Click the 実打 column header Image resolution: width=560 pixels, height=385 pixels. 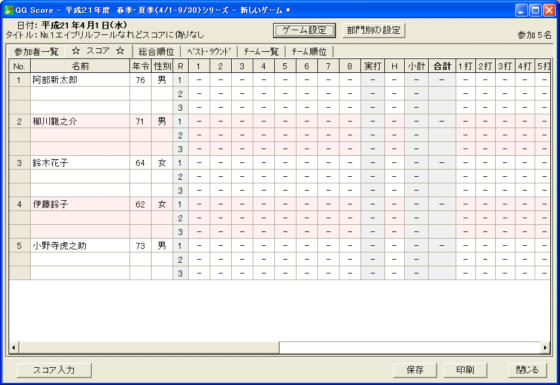click(x=372, y=66)
